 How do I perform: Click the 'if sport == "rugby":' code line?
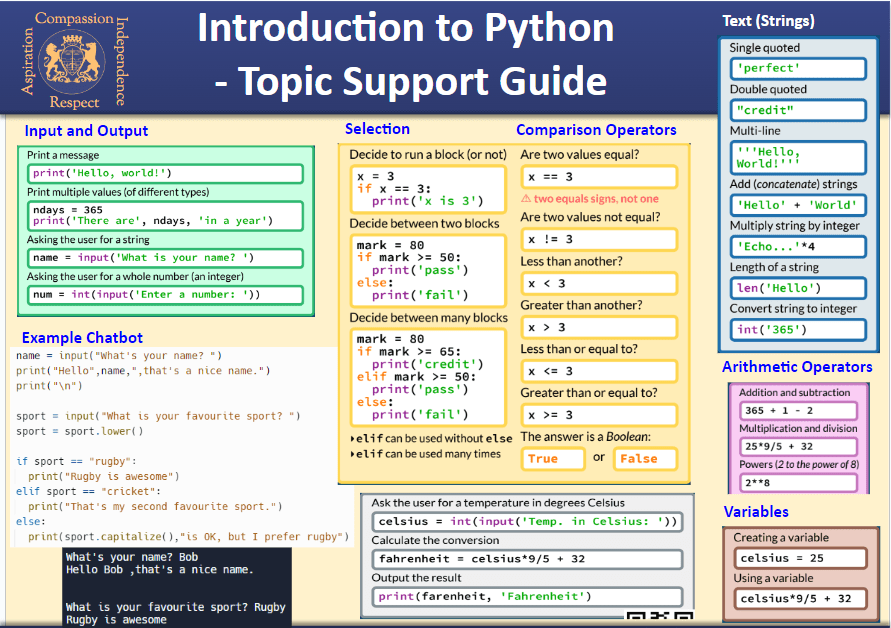click(76, 461)
